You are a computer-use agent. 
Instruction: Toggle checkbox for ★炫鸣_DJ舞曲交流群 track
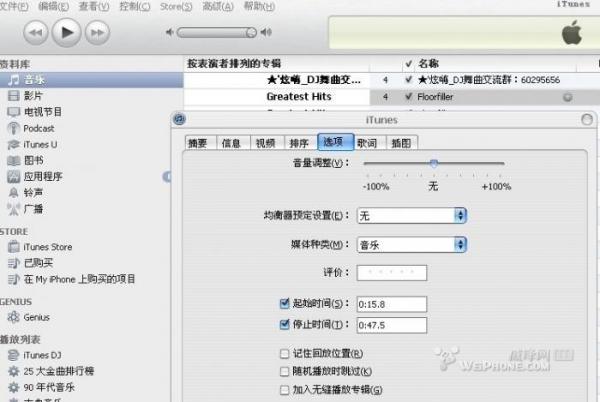point(409,80)
